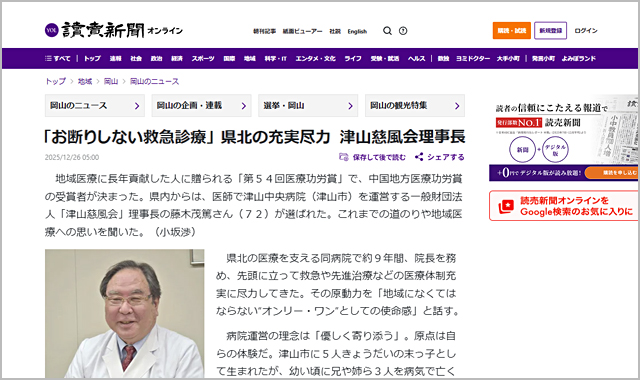This screenshot has width=640, height=380.
Task: Select スポーツ in the navigation bar
Action: (x=203, y=58)
